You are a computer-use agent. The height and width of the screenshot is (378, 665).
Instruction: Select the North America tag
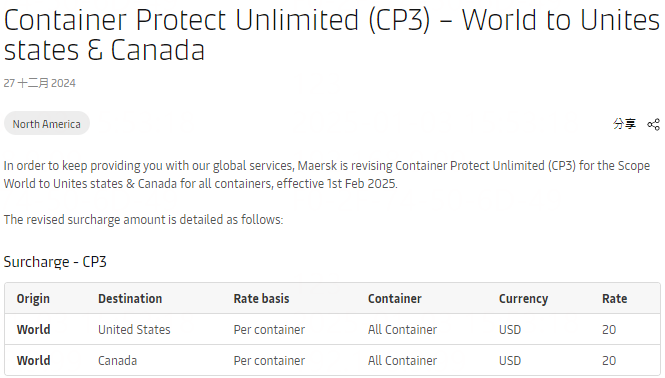(47, 124)
